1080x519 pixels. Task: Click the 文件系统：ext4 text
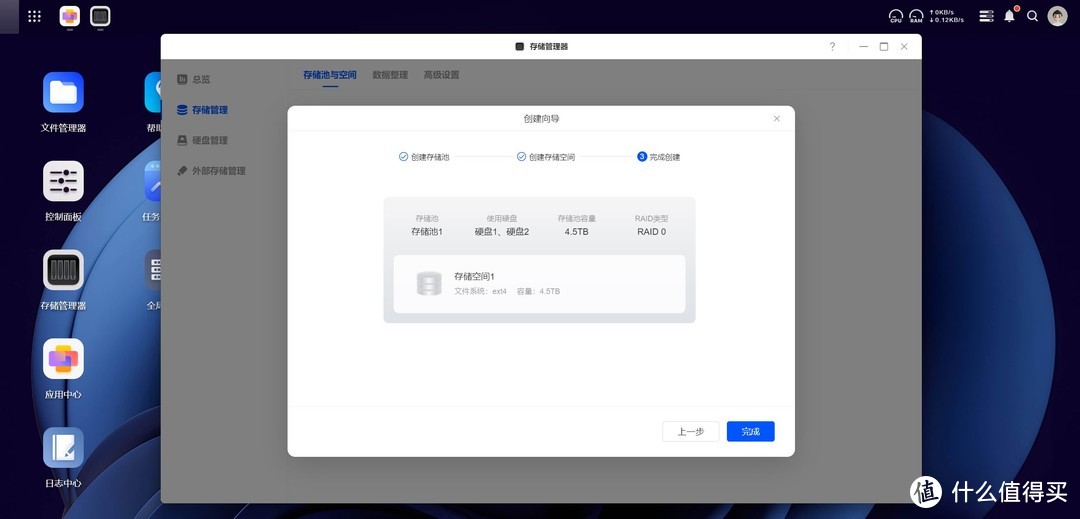coord(481,291)
